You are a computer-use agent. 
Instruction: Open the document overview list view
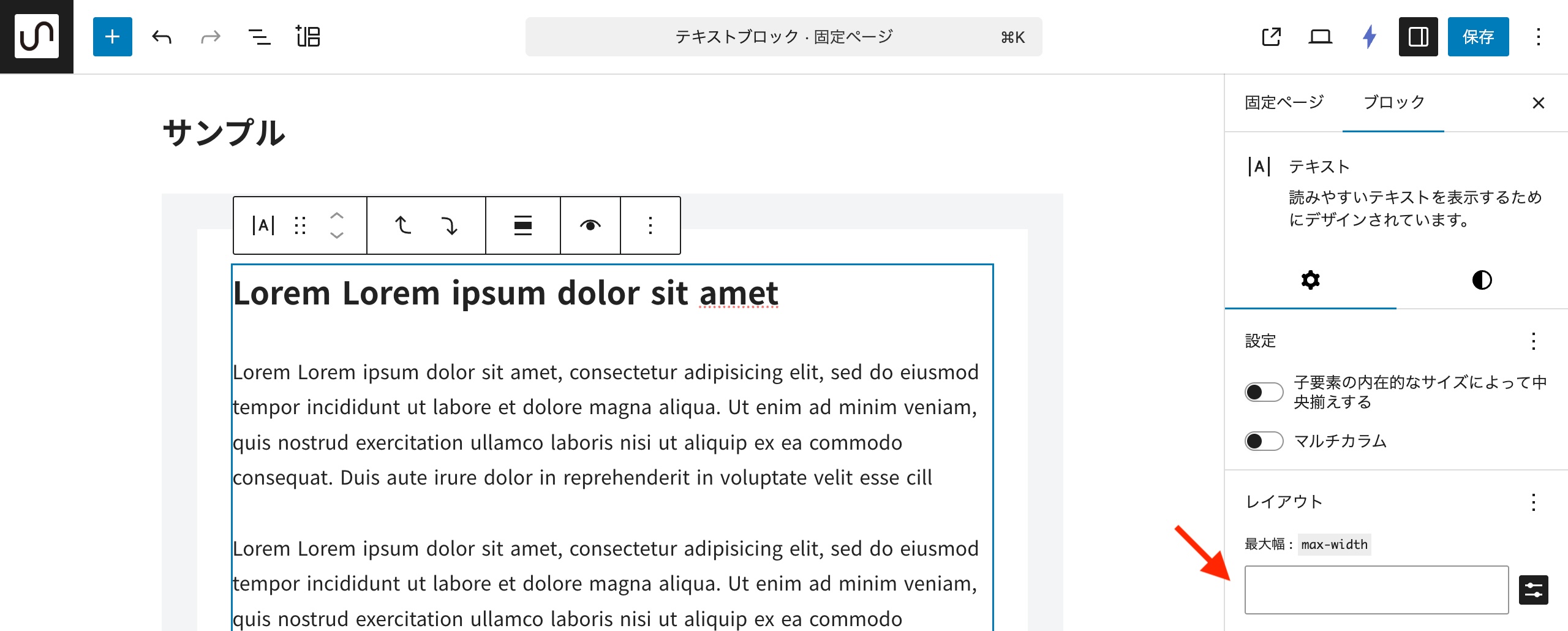point(259,37)
